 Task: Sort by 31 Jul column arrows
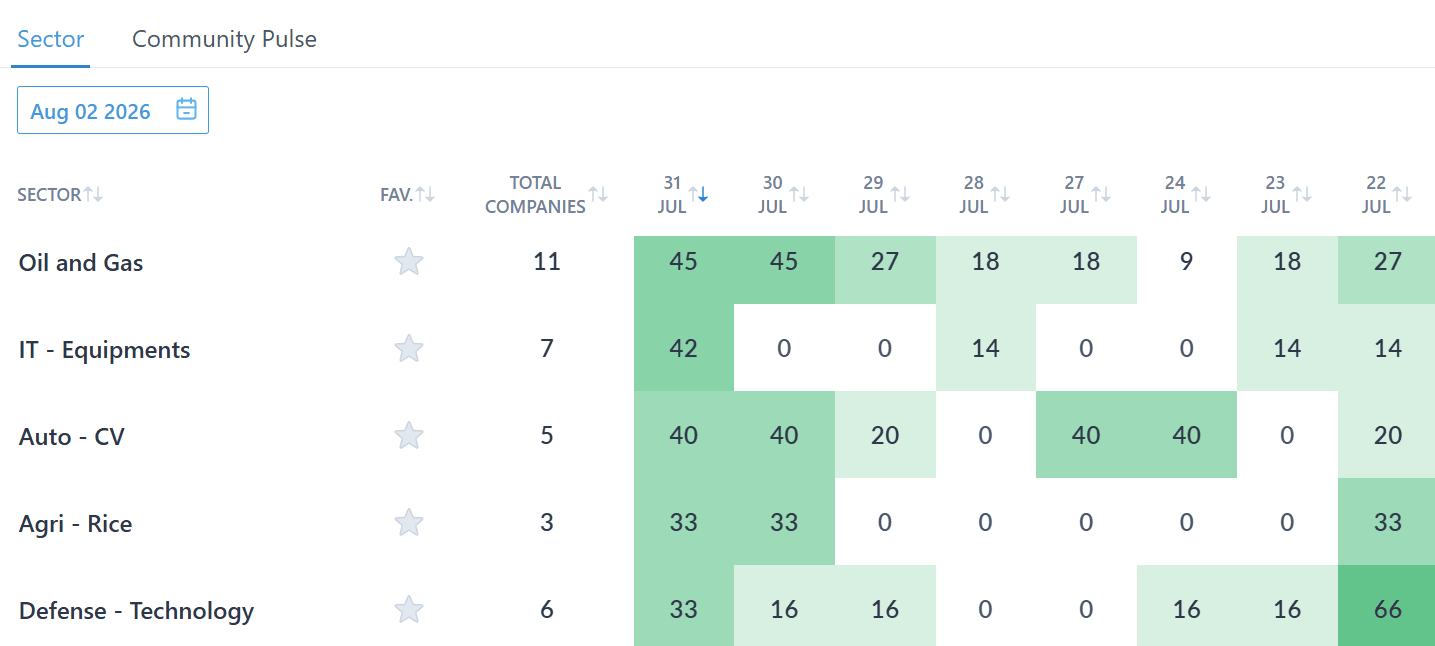(x=698, y=194)
